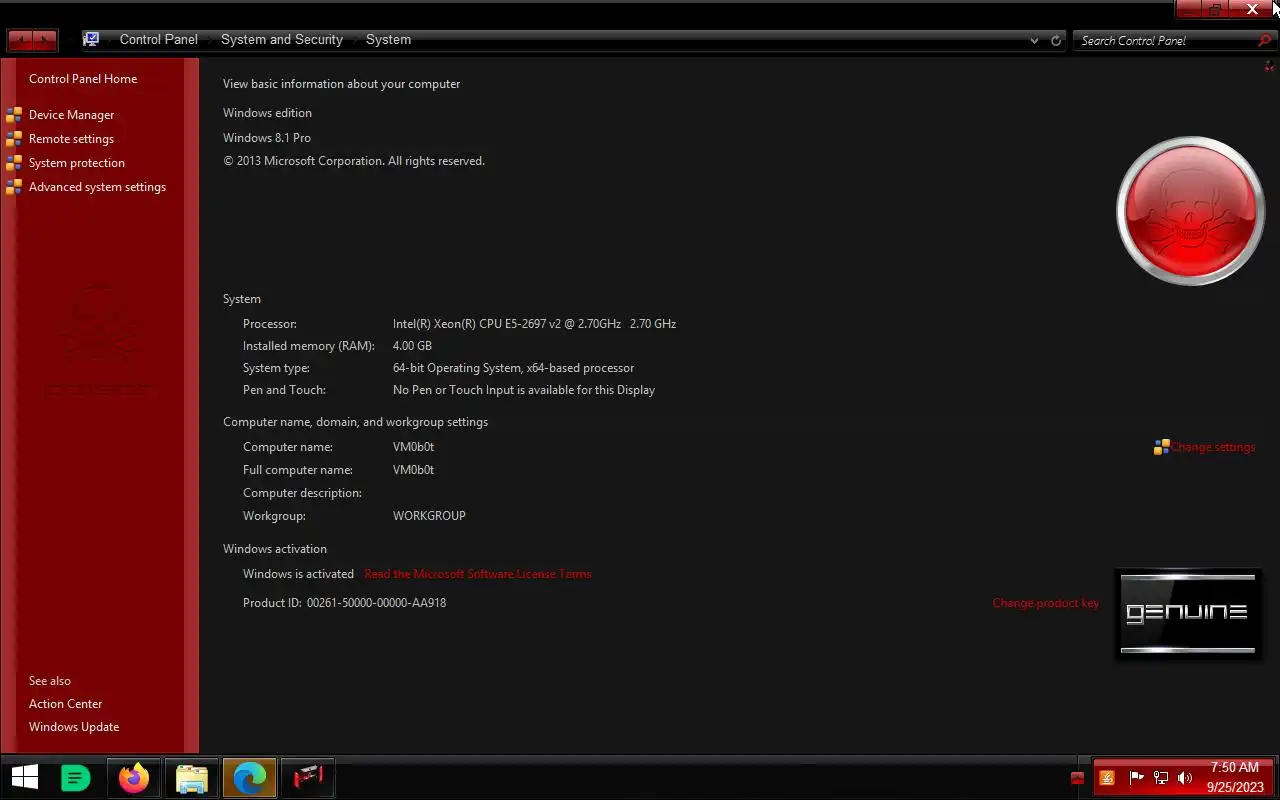Click the back/forward navigation buttons

pos(32,40)
